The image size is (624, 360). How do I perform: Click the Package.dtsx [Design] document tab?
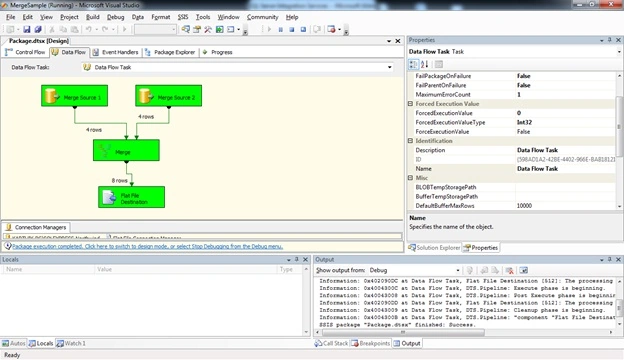tap(39, 41)
